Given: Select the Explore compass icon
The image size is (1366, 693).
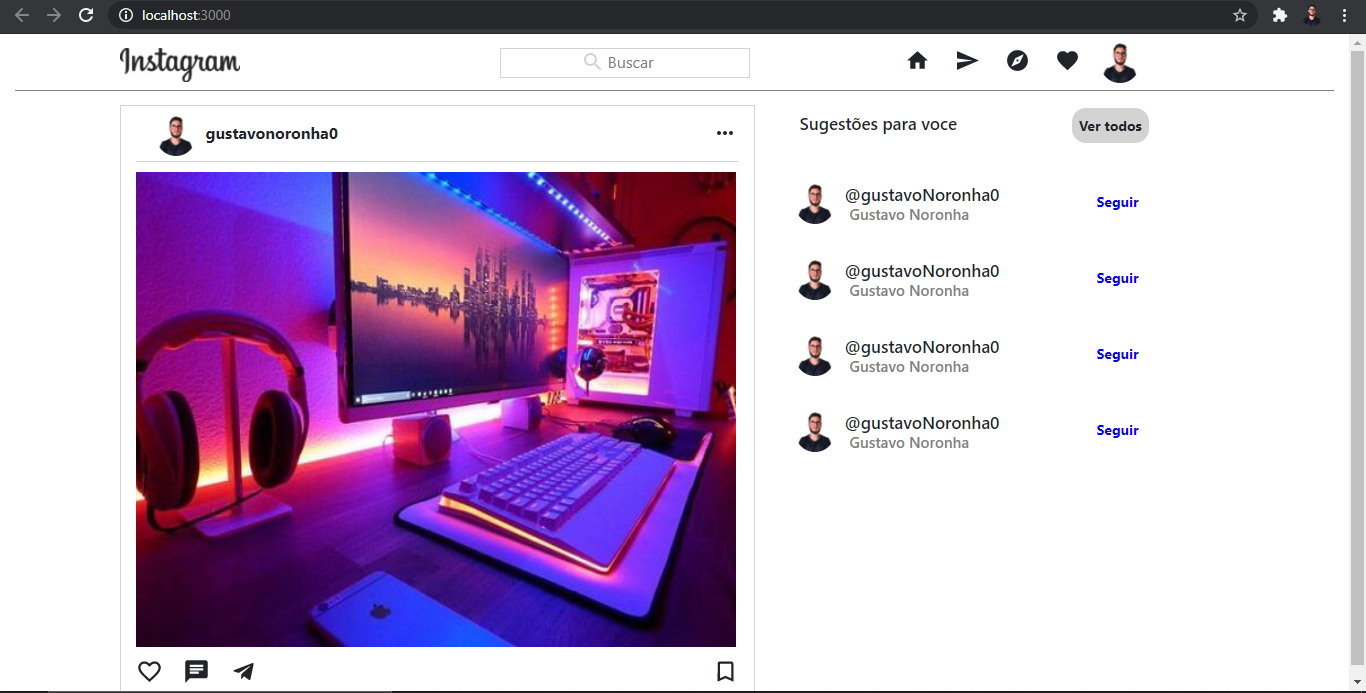Looking at the screenshot, I should coord(1017,60).
